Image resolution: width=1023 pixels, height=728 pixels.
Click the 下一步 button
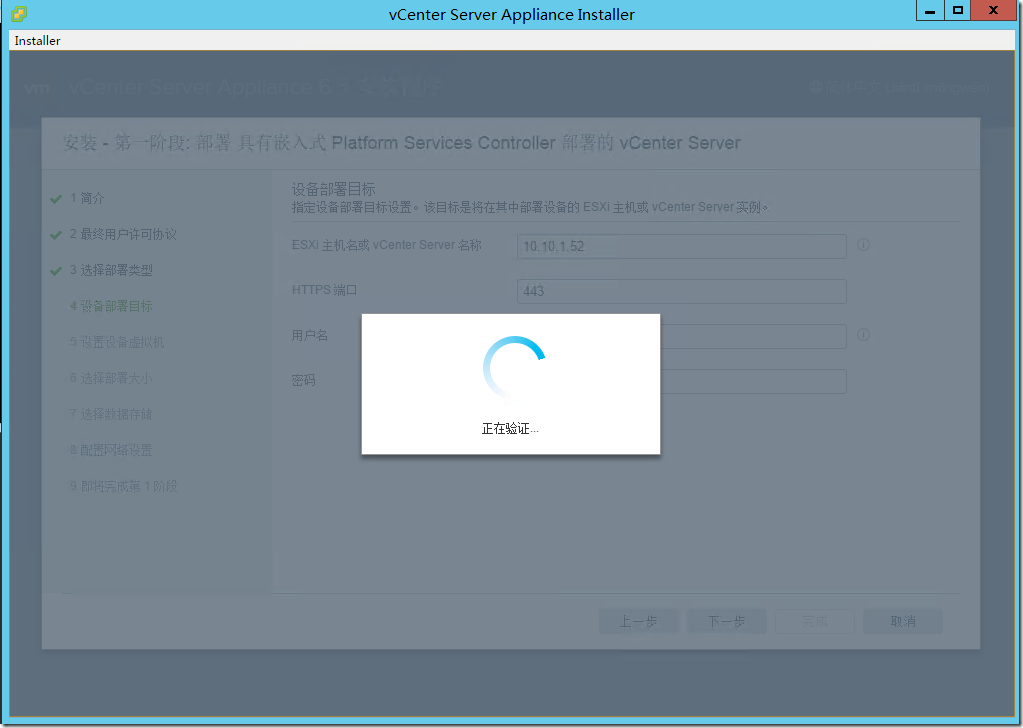tap(727, 622)
